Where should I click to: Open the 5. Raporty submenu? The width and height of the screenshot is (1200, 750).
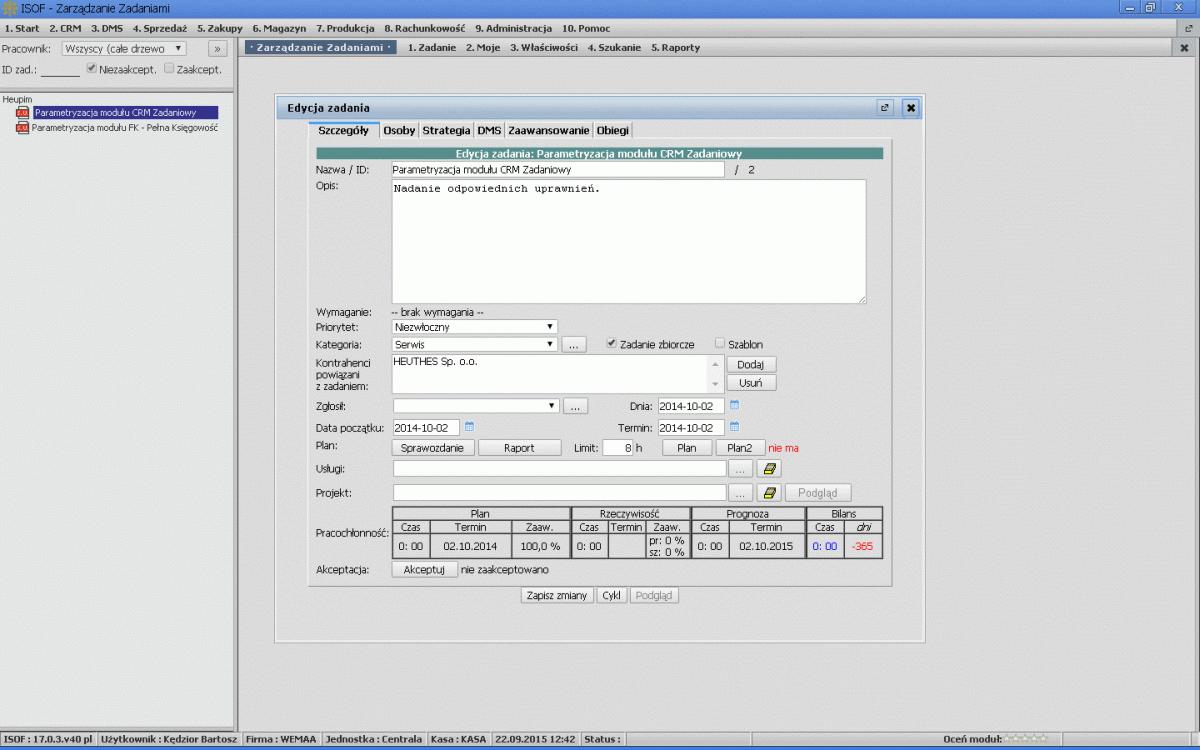pyautogui.click(x=676, y=47)
